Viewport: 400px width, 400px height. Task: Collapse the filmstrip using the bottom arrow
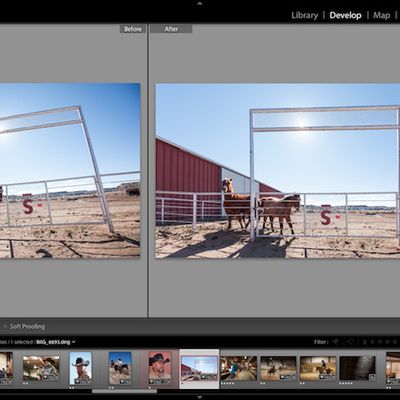tap(200, 397)
